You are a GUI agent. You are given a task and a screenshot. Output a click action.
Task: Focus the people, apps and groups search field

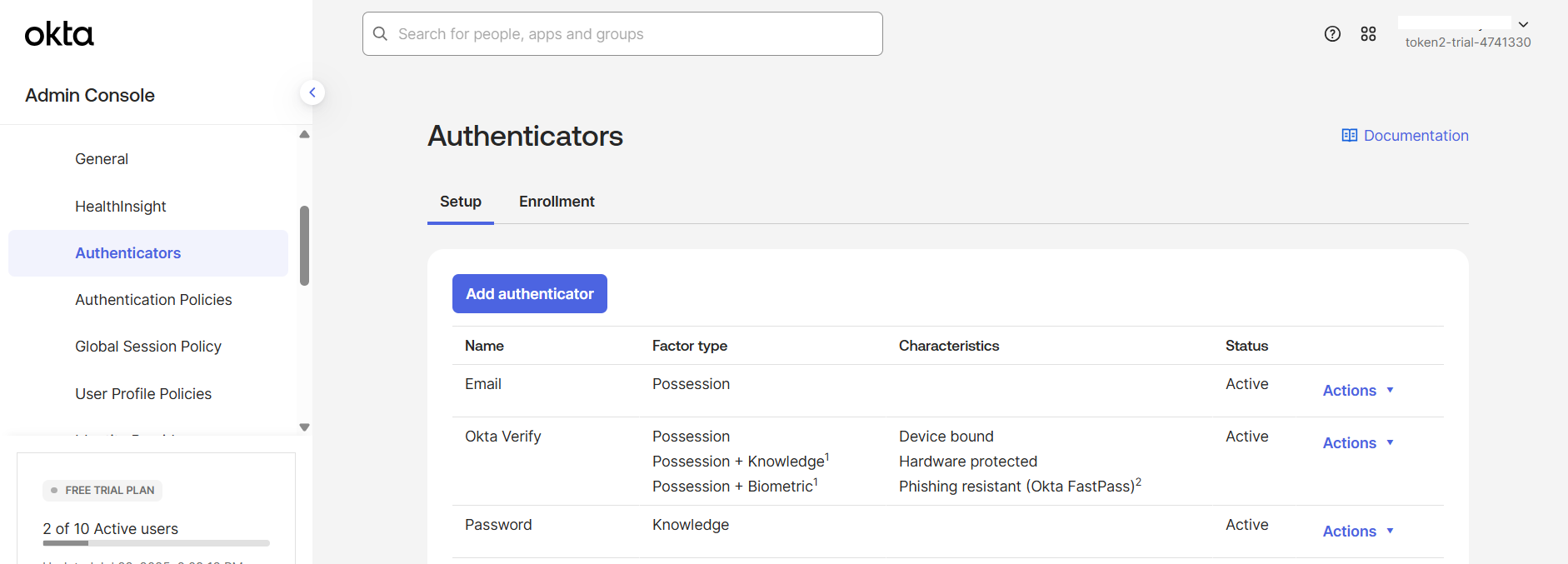[633, 34]
